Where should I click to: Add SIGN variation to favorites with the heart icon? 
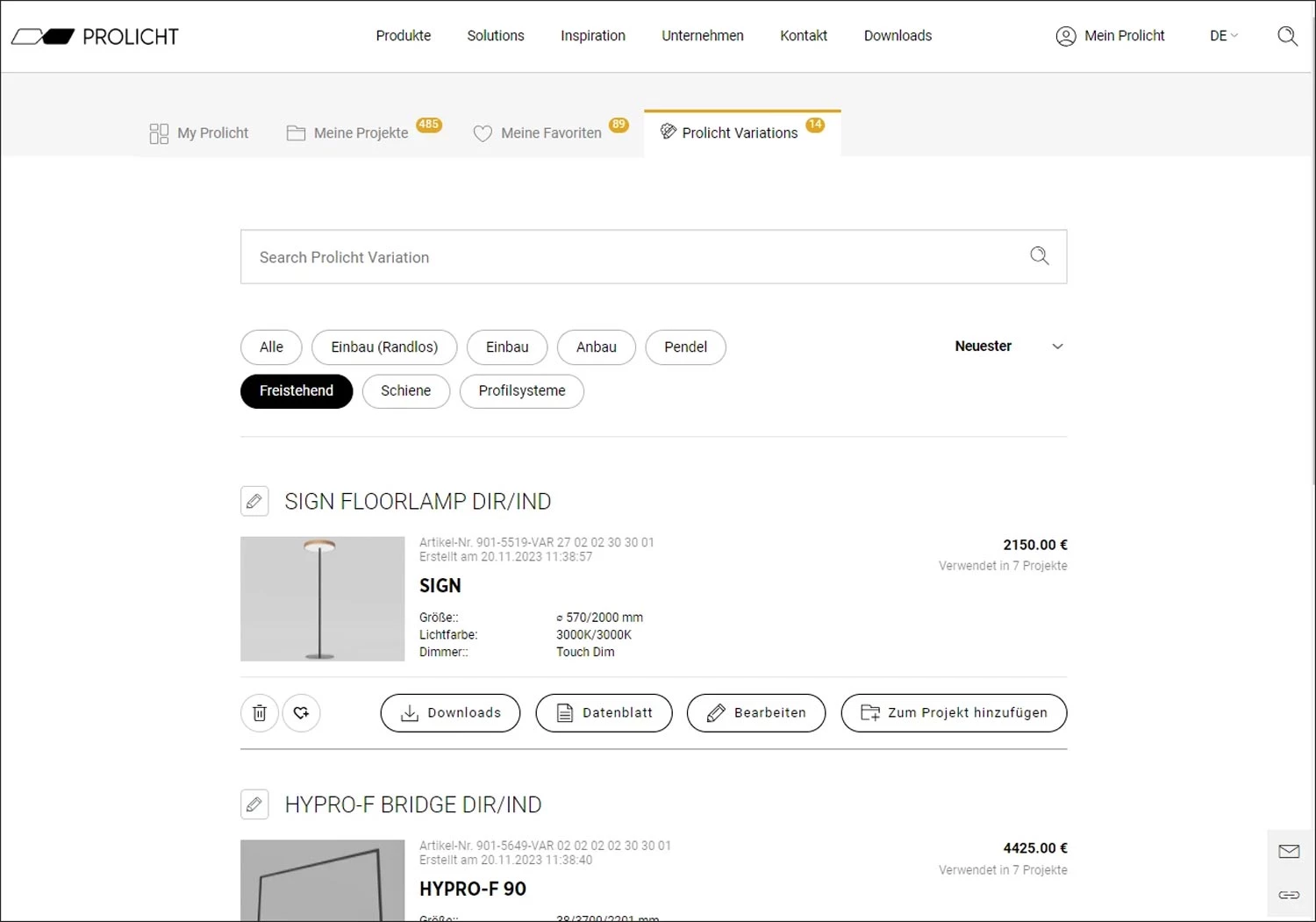[x=302, y=713]
